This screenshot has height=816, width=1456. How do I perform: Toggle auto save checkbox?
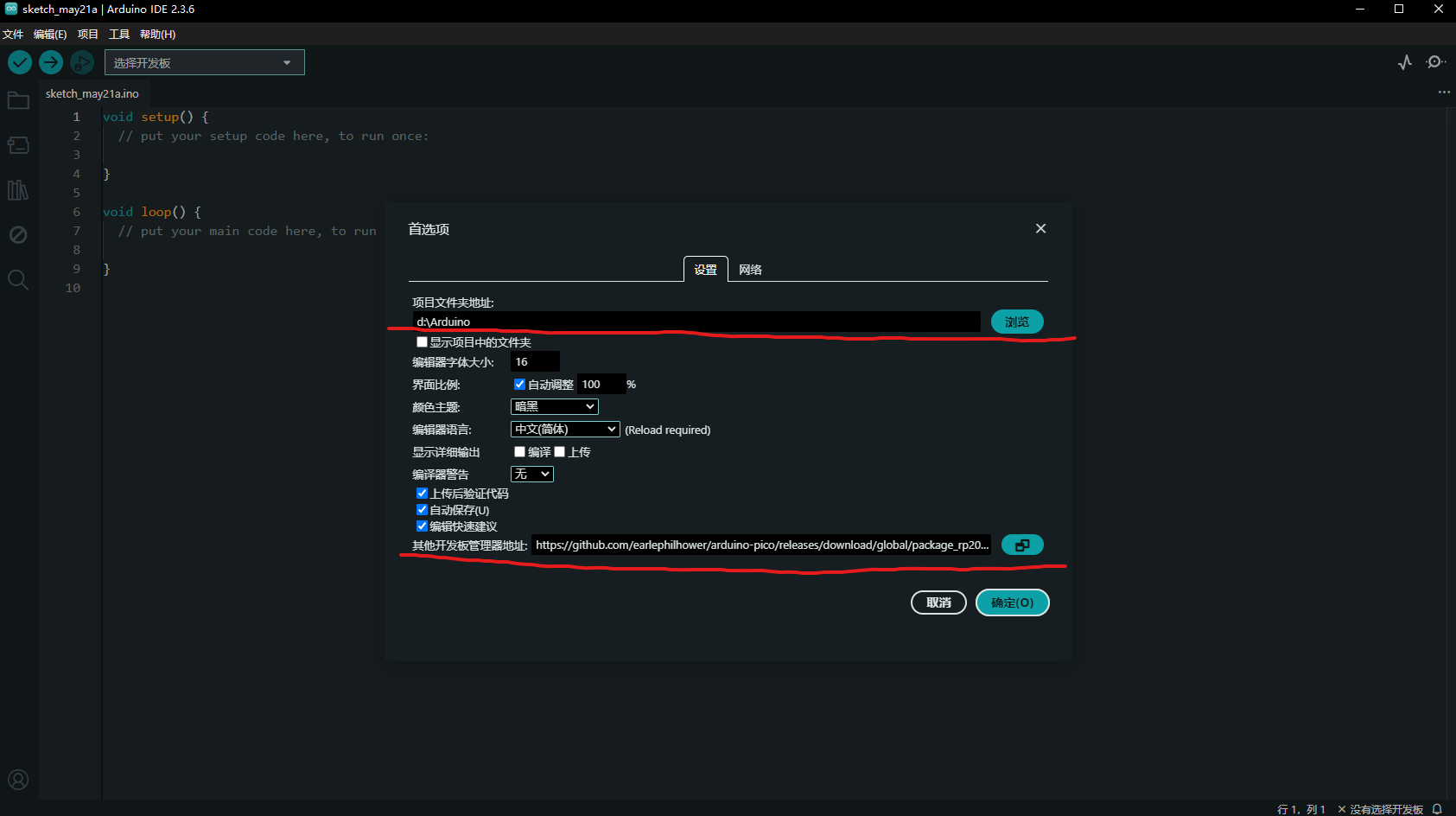[422, 510]
